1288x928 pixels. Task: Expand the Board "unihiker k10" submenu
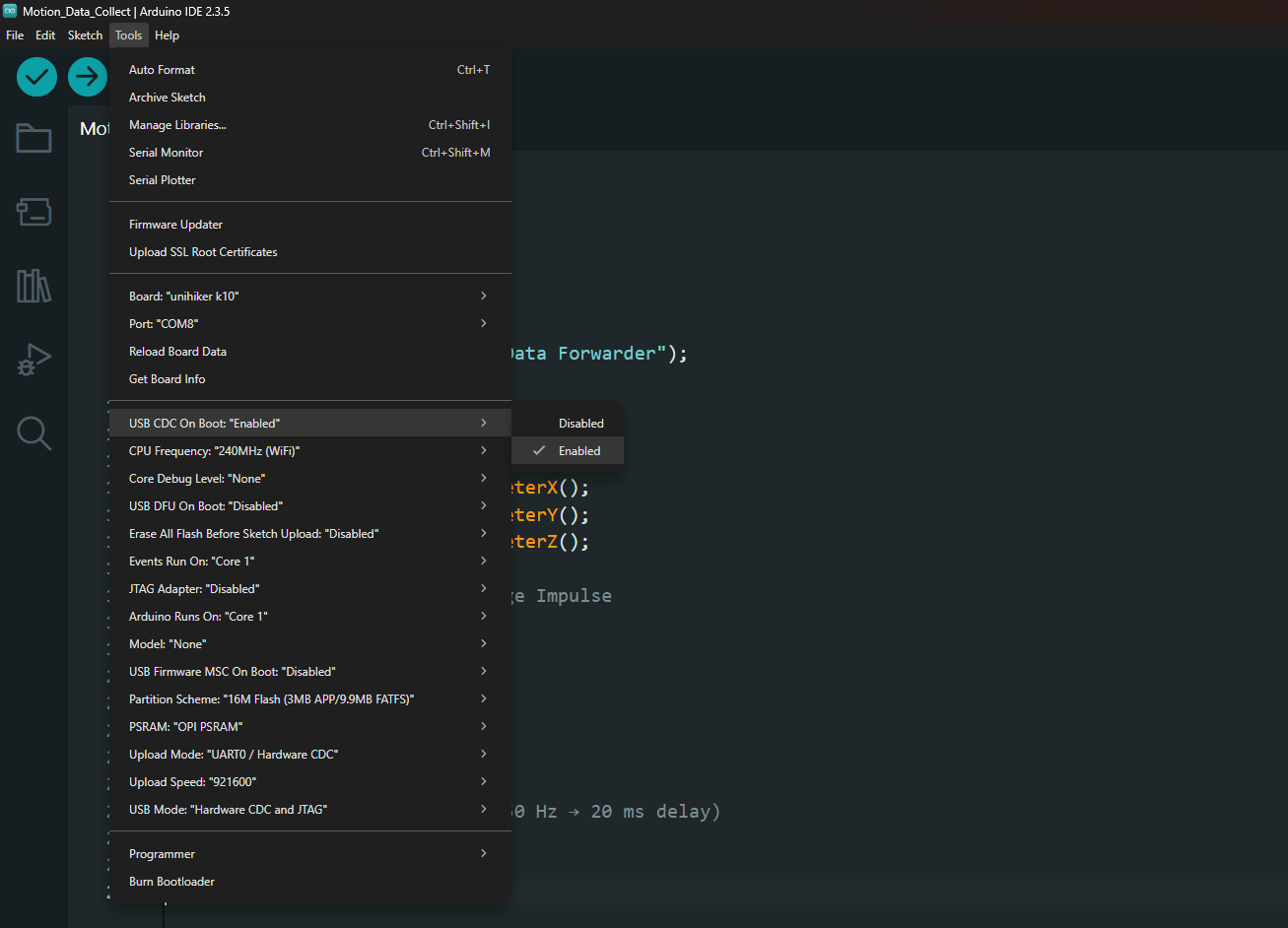309,297
